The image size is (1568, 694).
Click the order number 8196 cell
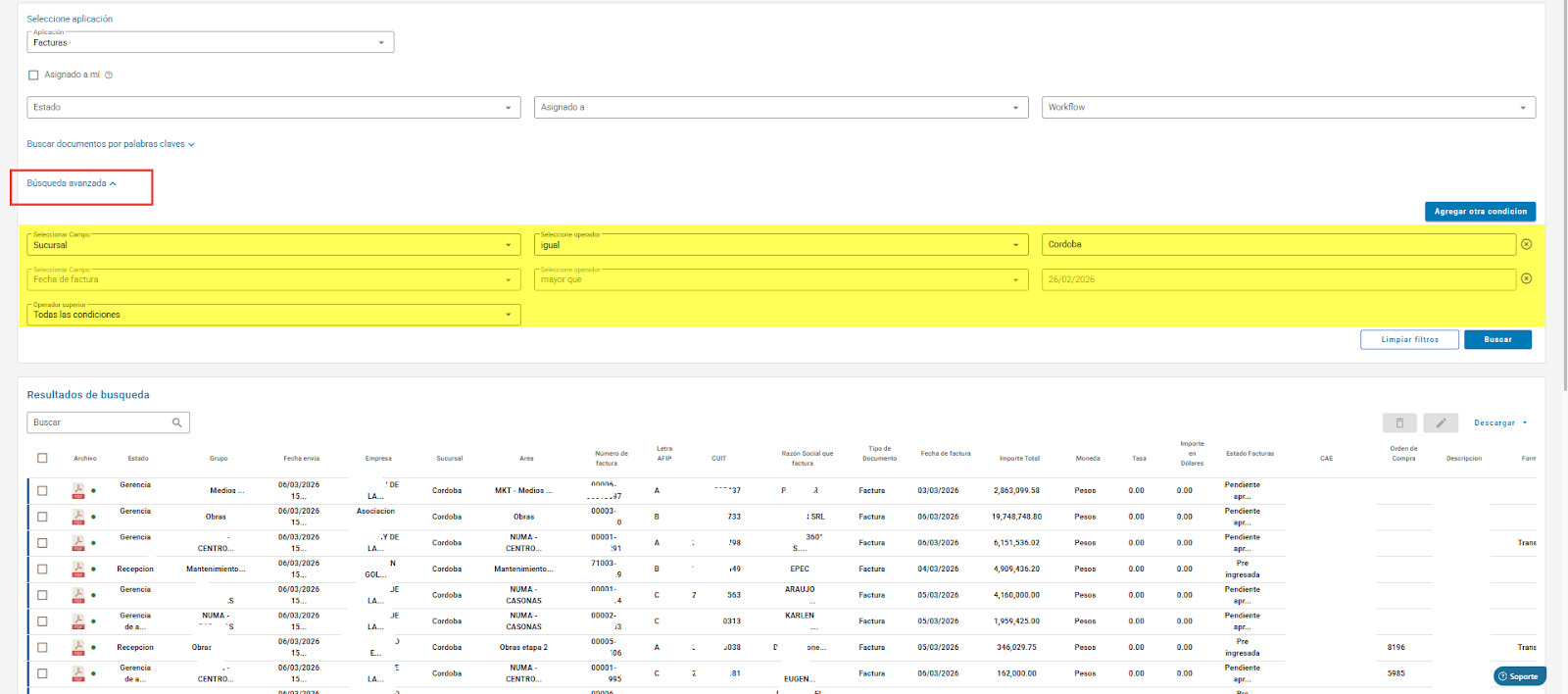point(1396,647)
